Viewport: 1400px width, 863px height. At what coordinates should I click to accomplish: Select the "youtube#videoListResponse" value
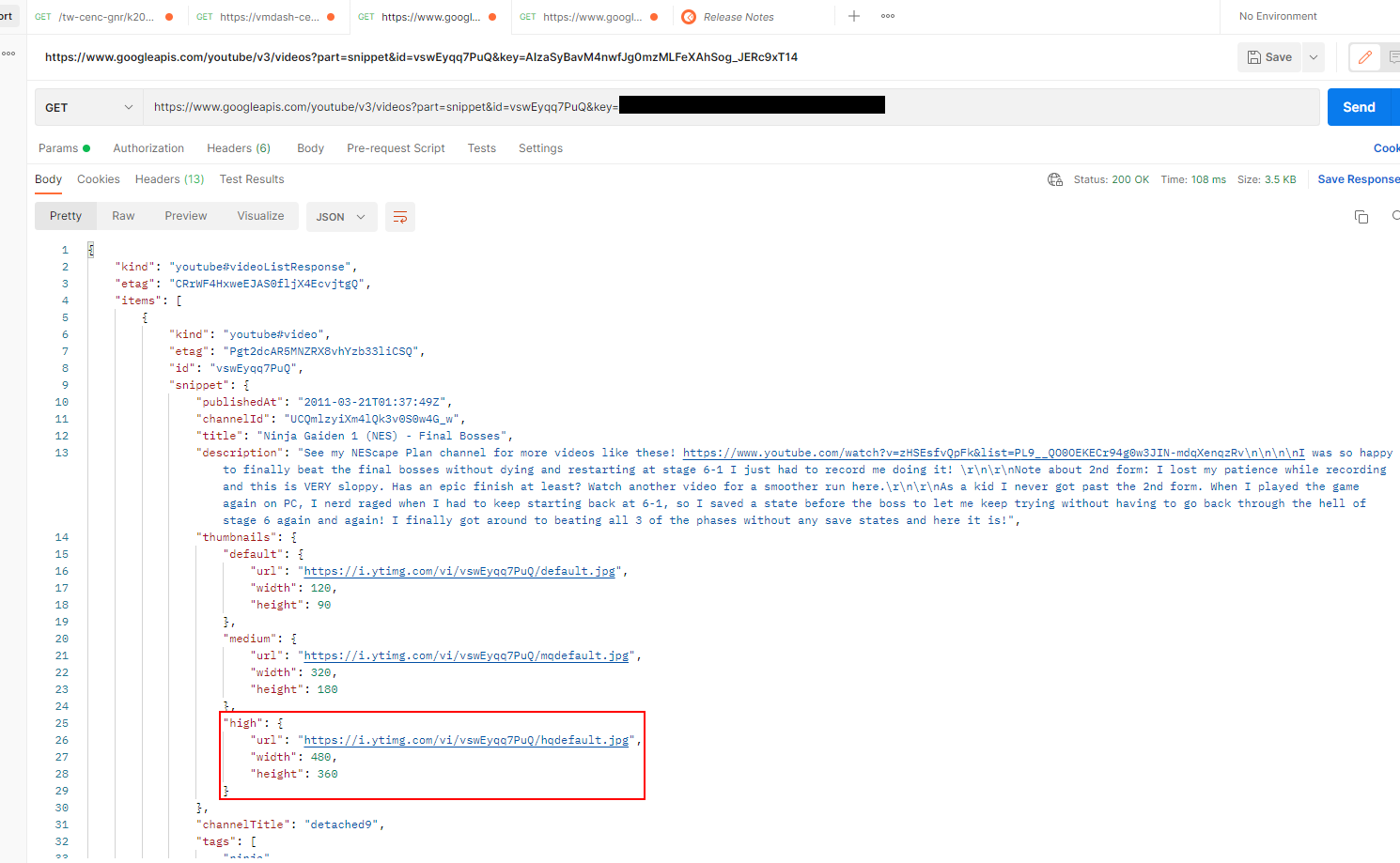click(260, 267)
